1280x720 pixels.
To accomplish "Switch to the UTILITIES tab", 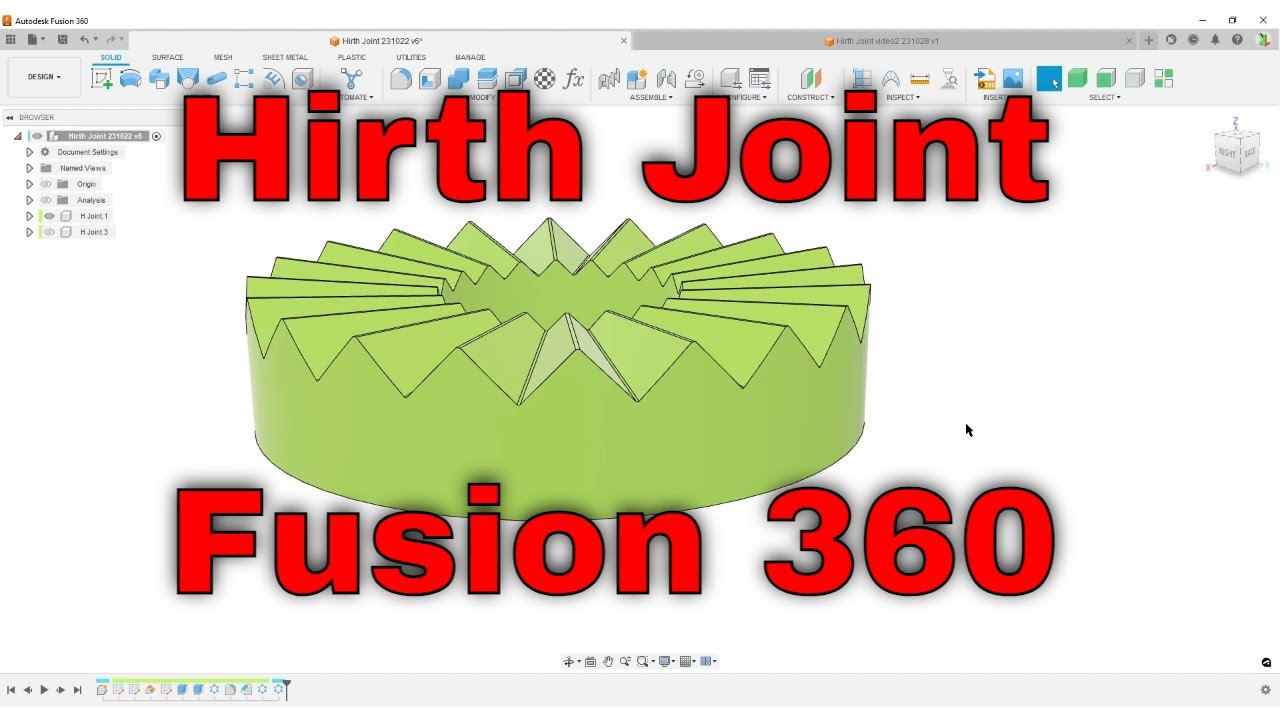I will (411, 57).
